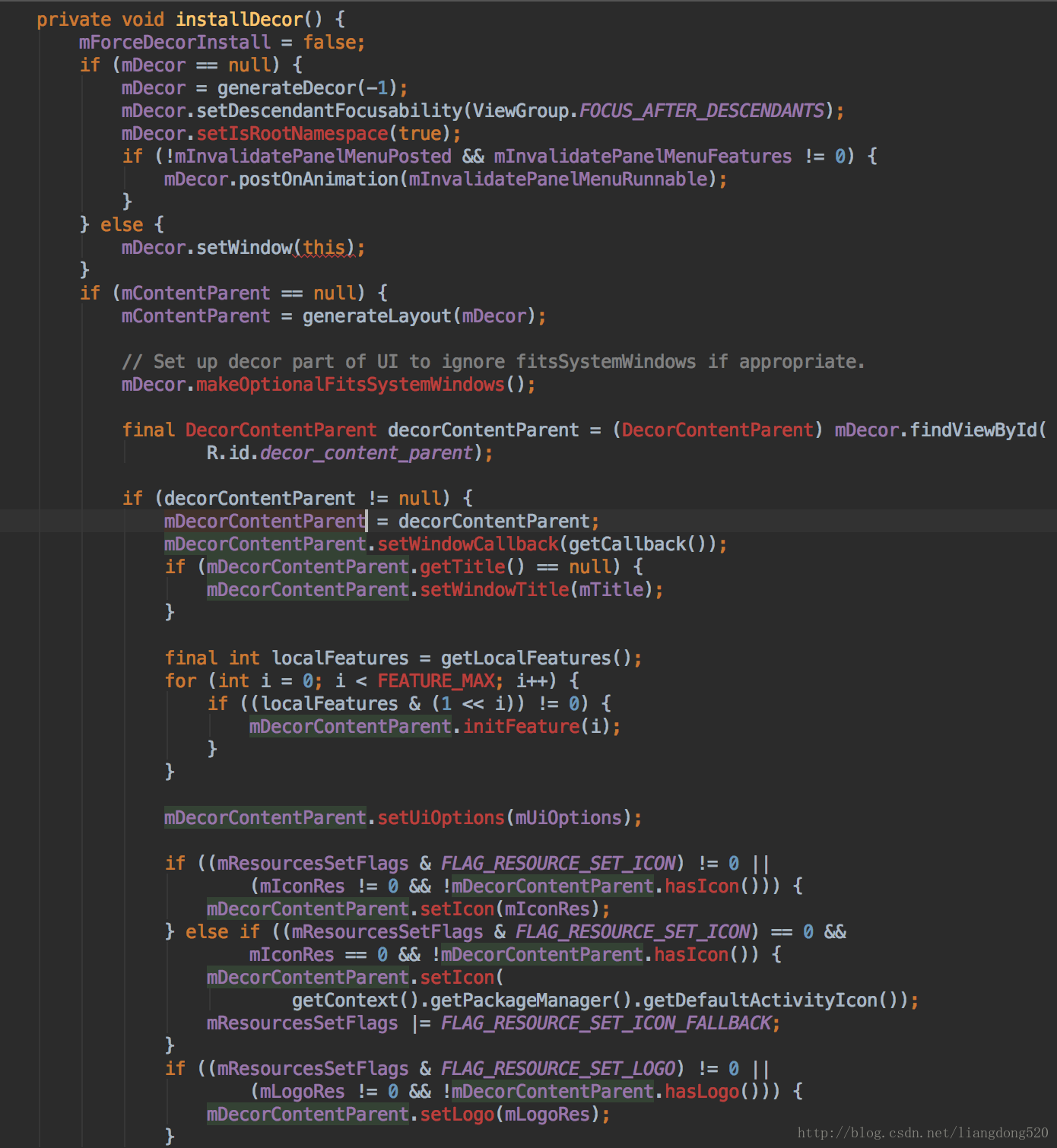This screenshot has width=1057, height=1148.
Task: Click makeOptionalFitsSystemWindows call
Action: (351, 385)
